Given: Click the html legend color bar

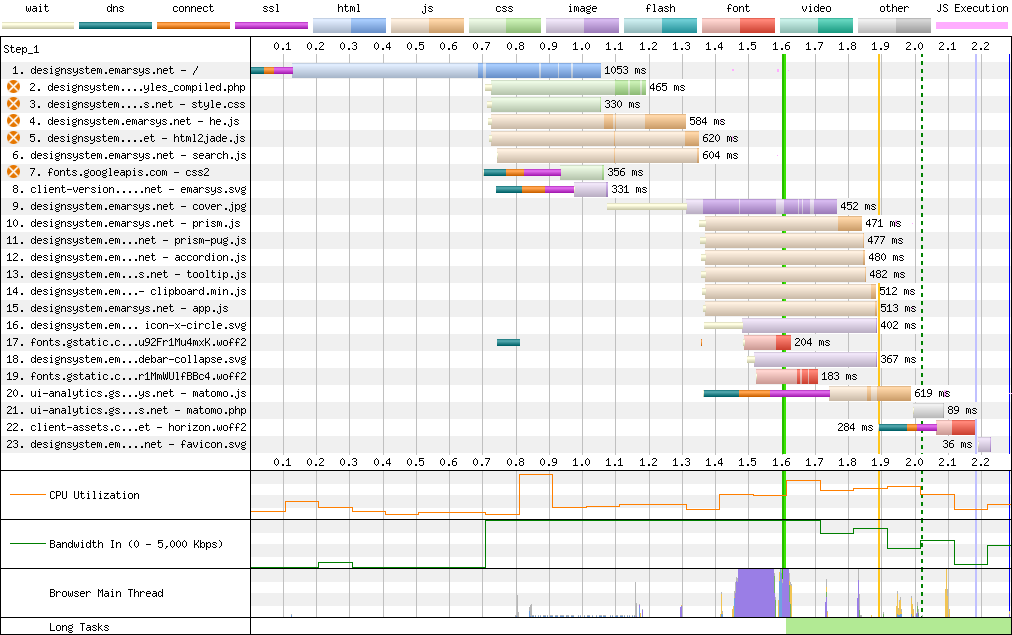Looking at the screenshot, I should [349, 26].
